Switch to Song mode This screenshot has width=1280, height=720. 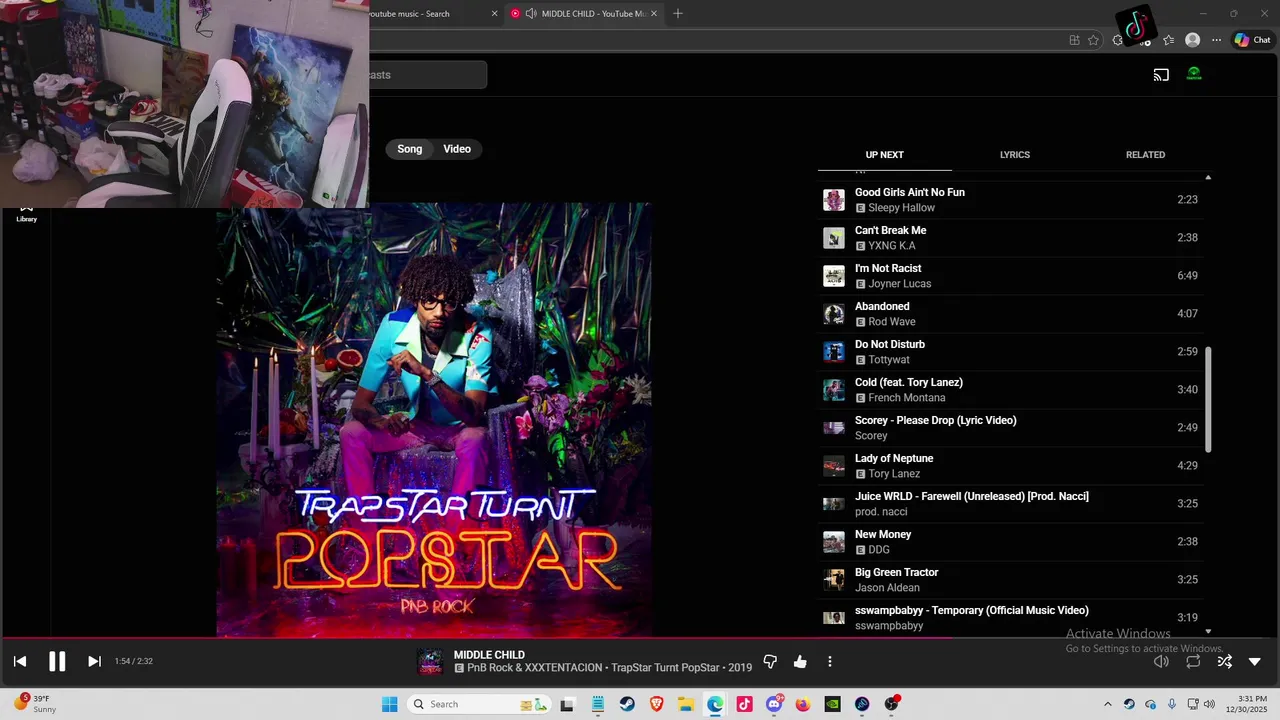[410, 149]
